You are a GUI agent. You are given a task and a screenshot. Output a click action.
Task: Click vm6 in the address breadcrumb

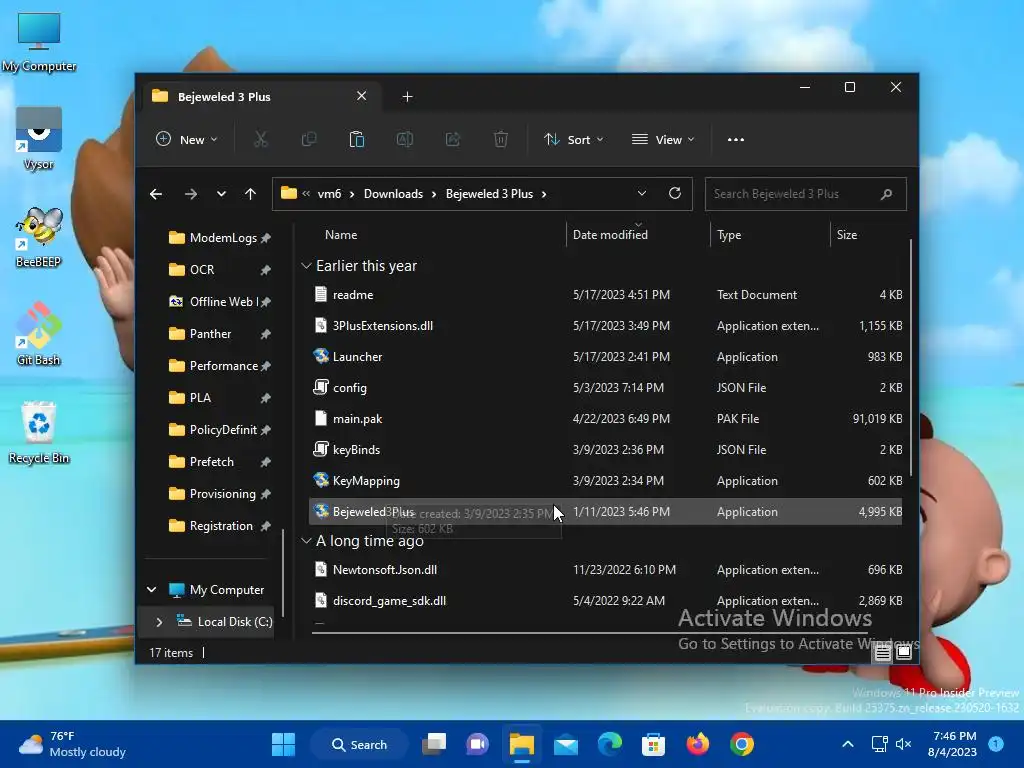point(329,194)
